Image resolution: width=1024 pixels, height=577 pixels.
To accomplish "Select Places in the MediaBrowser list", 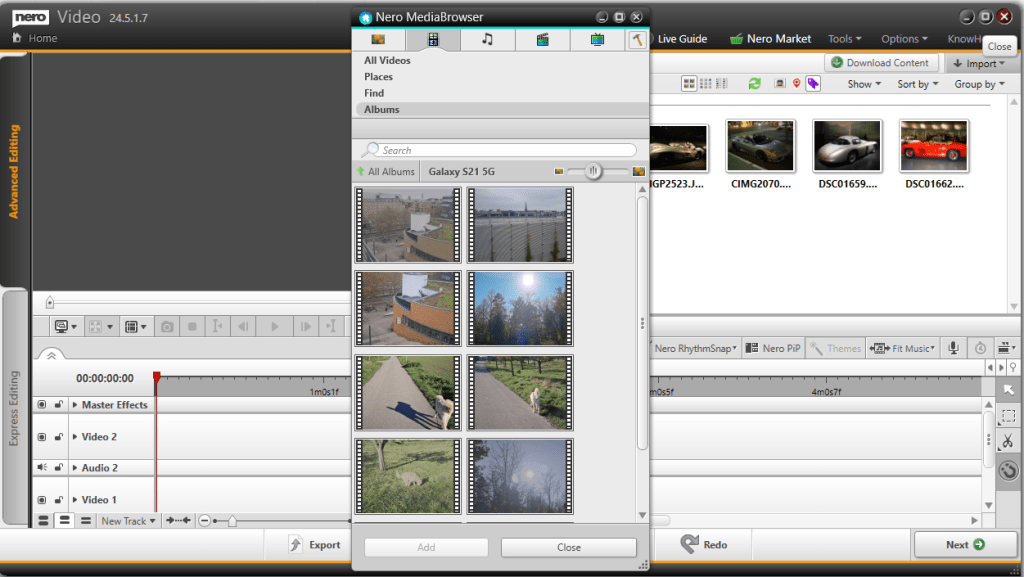I will pos(379,77).
